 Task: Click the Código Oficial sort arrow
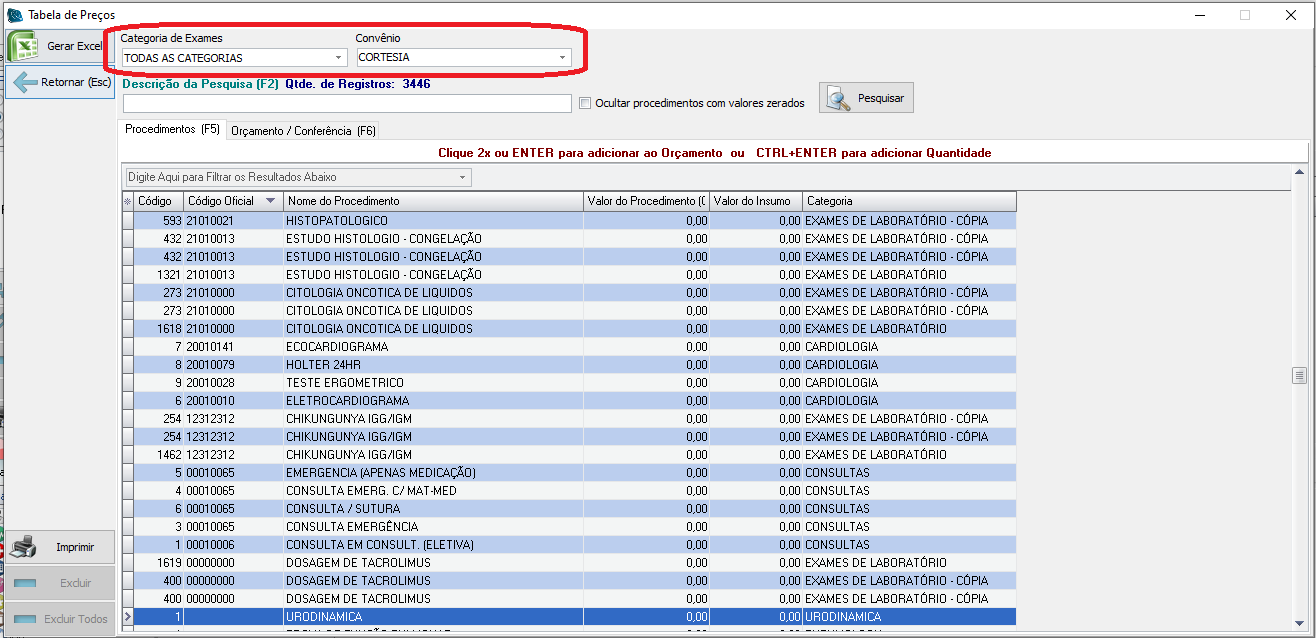270,202
